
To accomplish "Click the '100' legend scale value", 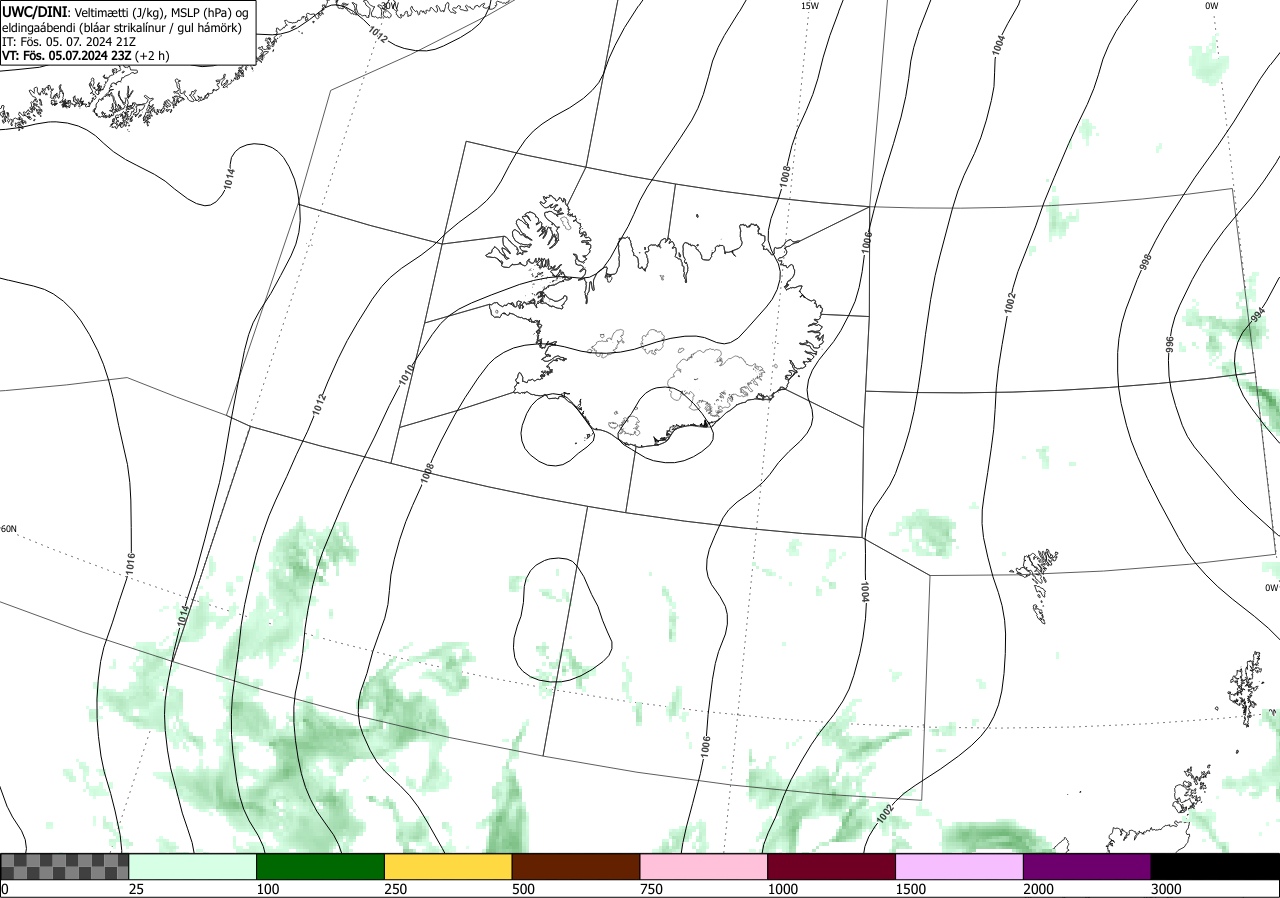I will pyautogui.click(x=268, y=889).
